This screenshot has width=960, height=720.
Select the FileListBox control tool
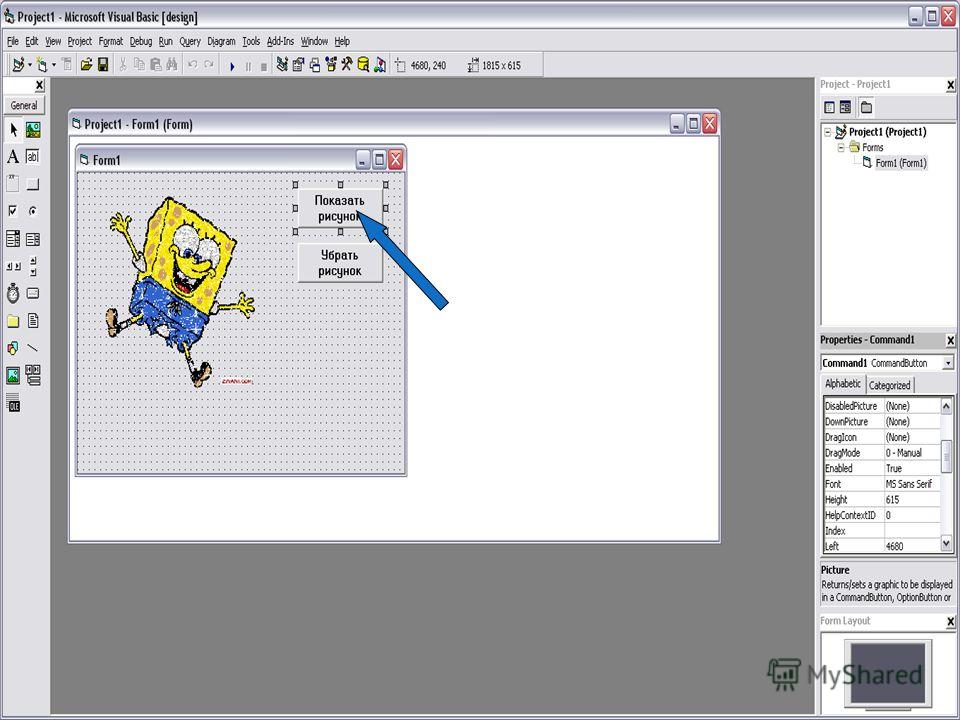pos(33,321)
